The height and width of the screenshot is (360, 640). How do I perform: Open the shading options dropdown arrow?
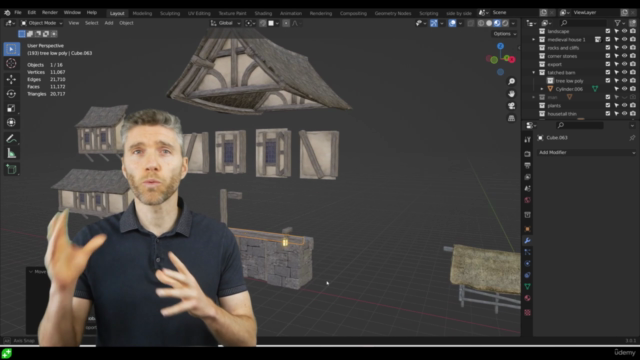[513, 23]
